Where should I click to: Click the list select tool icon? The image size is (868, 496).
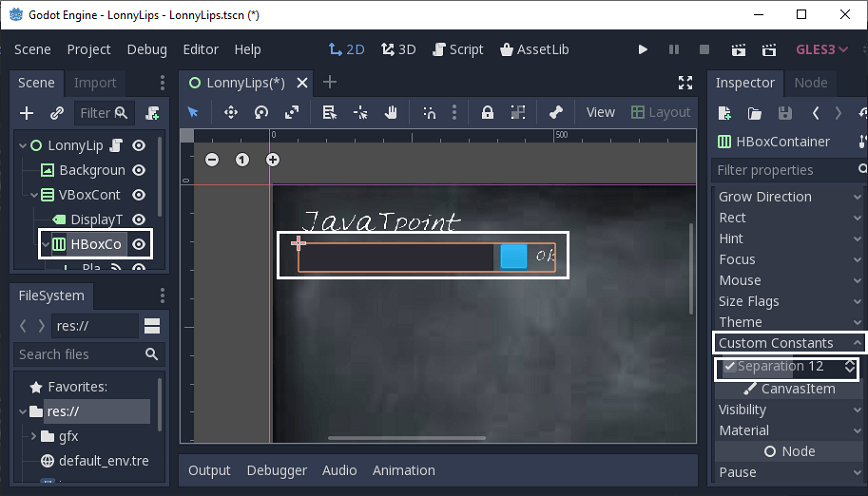tap(330, 112)
